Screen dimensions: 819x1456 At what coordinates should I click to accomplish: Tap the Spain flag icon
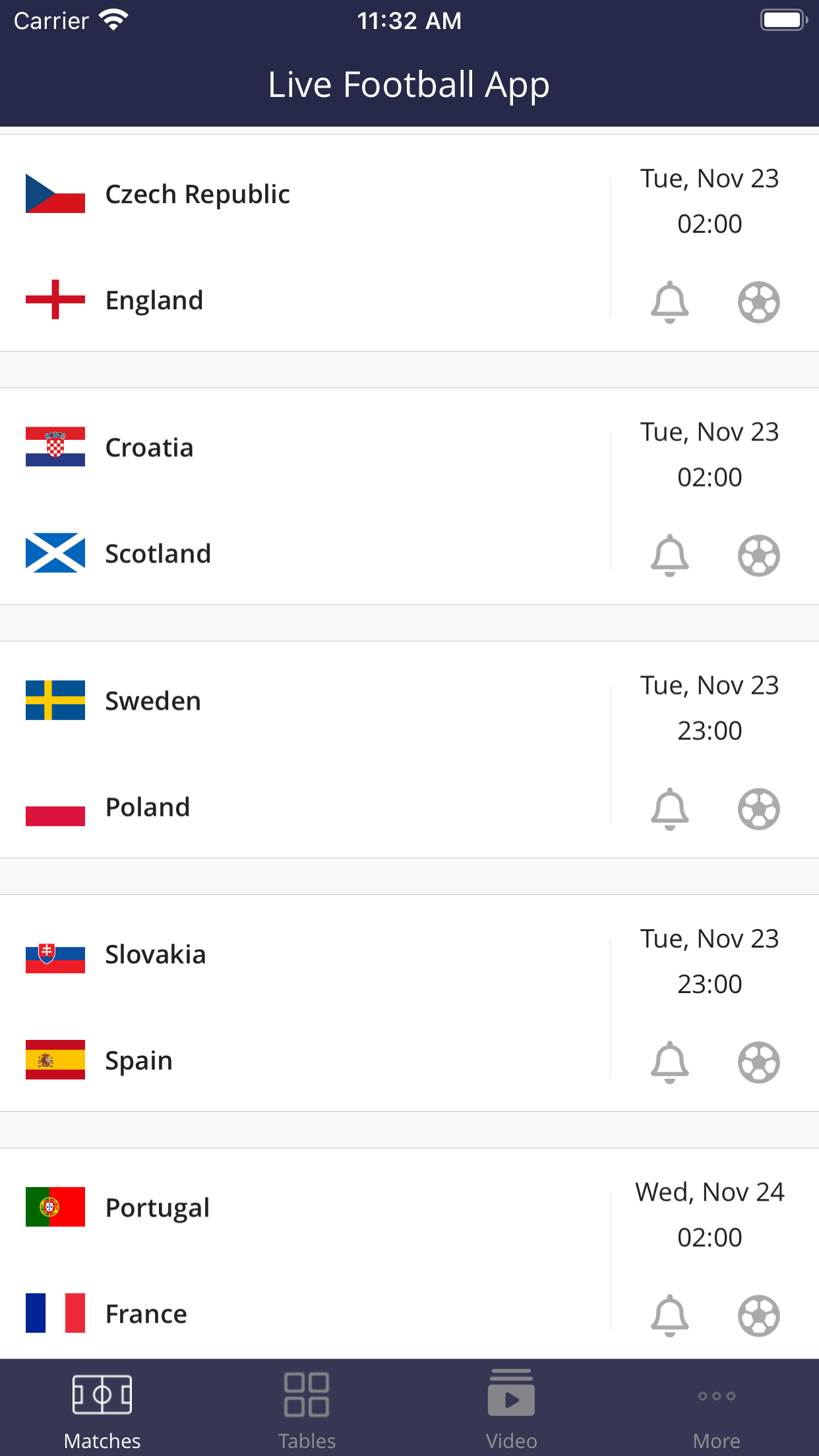coord(55,1060)
